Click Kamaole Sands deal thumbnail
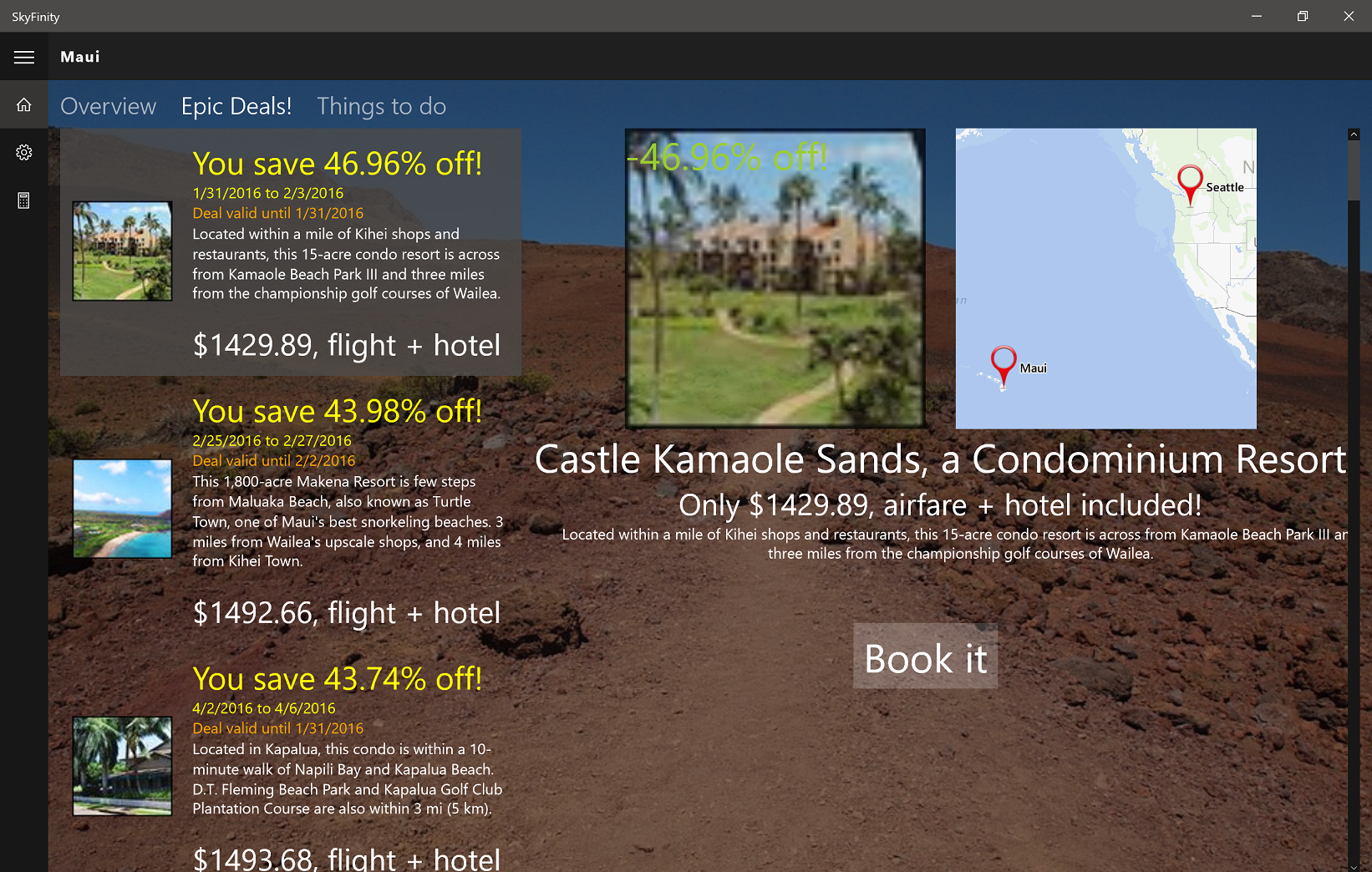 click(x=122, y=251)
